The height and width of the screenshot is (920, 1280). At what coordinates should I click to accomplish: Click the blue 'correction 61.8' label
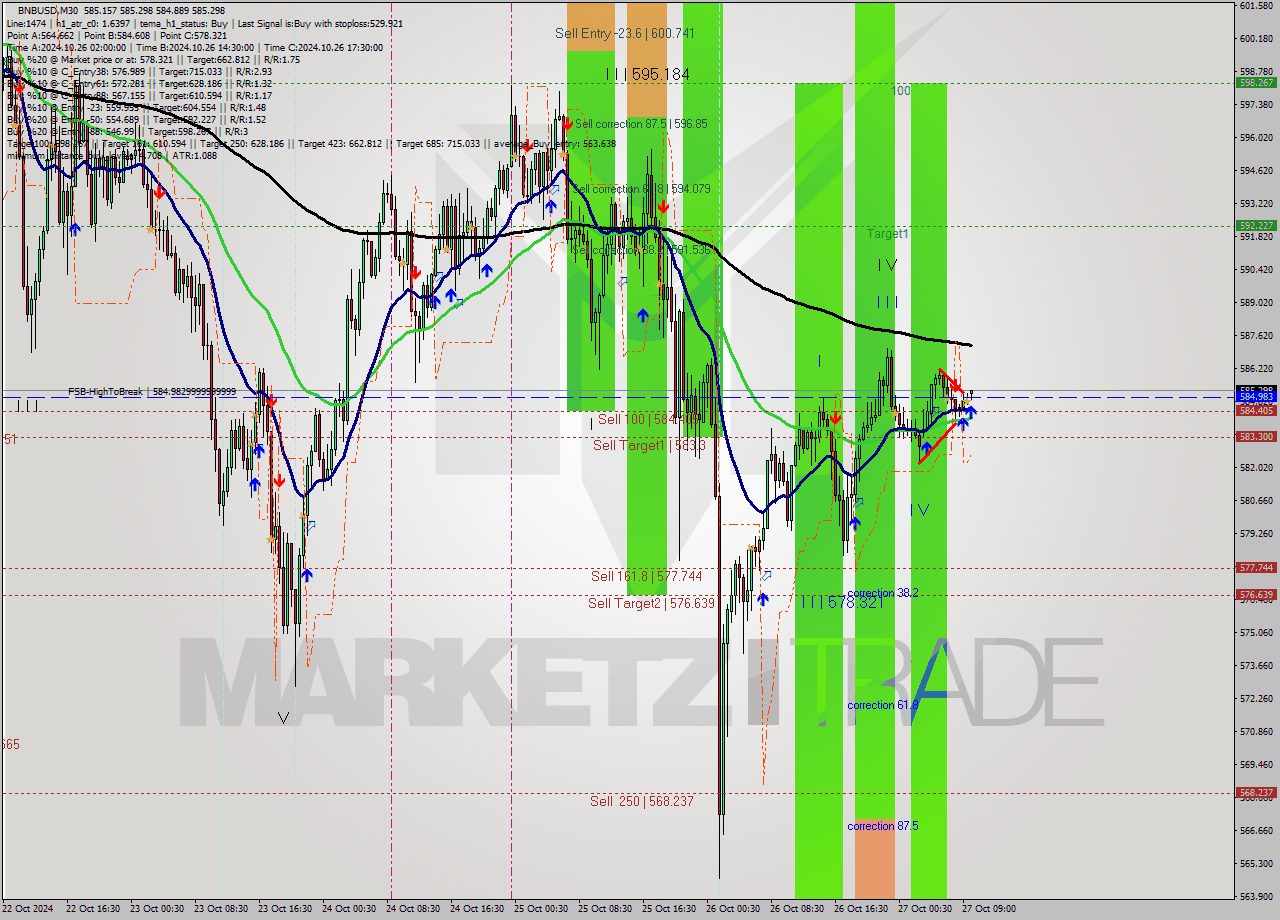[x=883, y=705]
